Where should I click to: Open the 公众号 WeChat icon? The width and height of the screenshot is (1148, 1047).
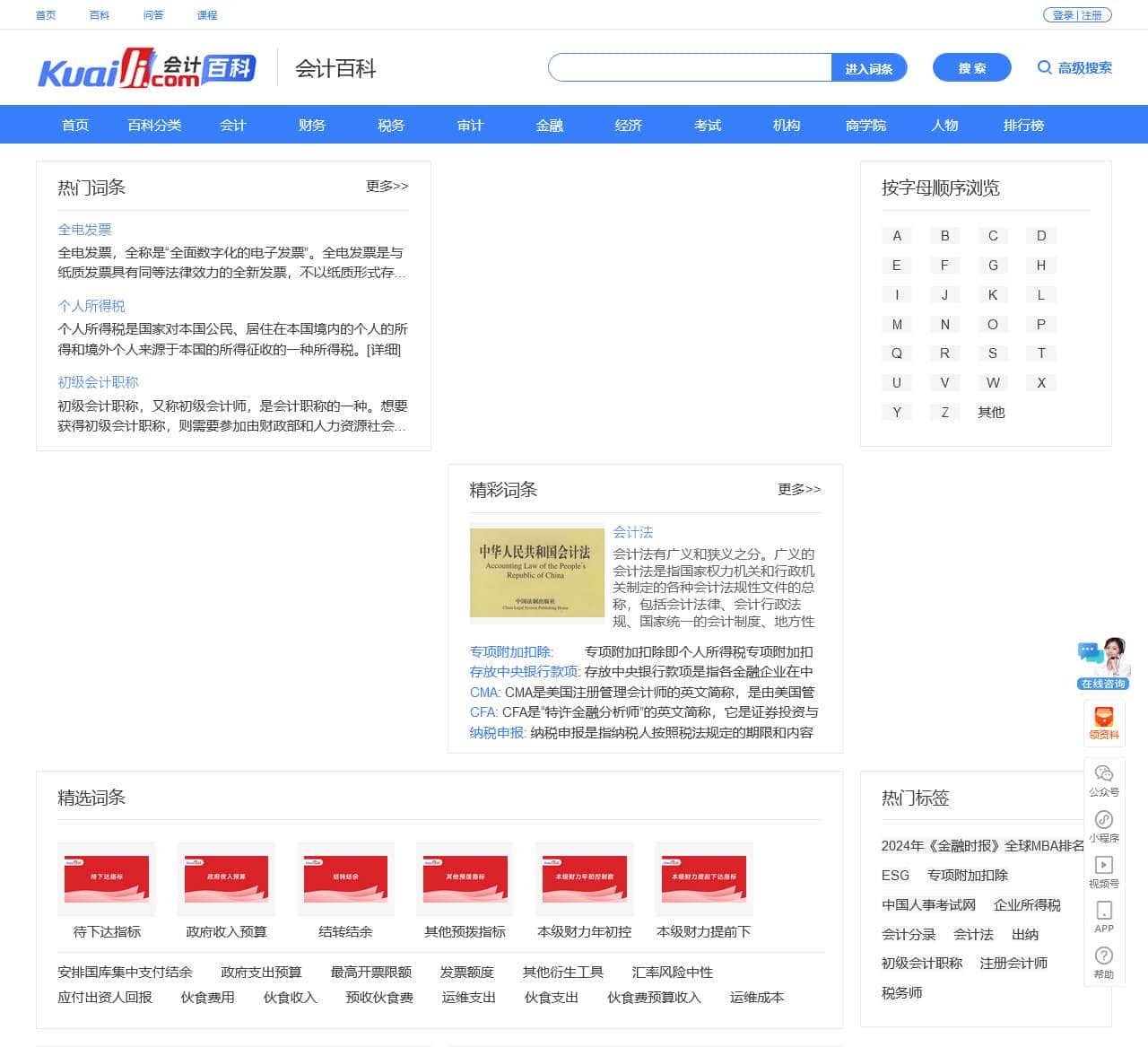[x=1104, y=773]
